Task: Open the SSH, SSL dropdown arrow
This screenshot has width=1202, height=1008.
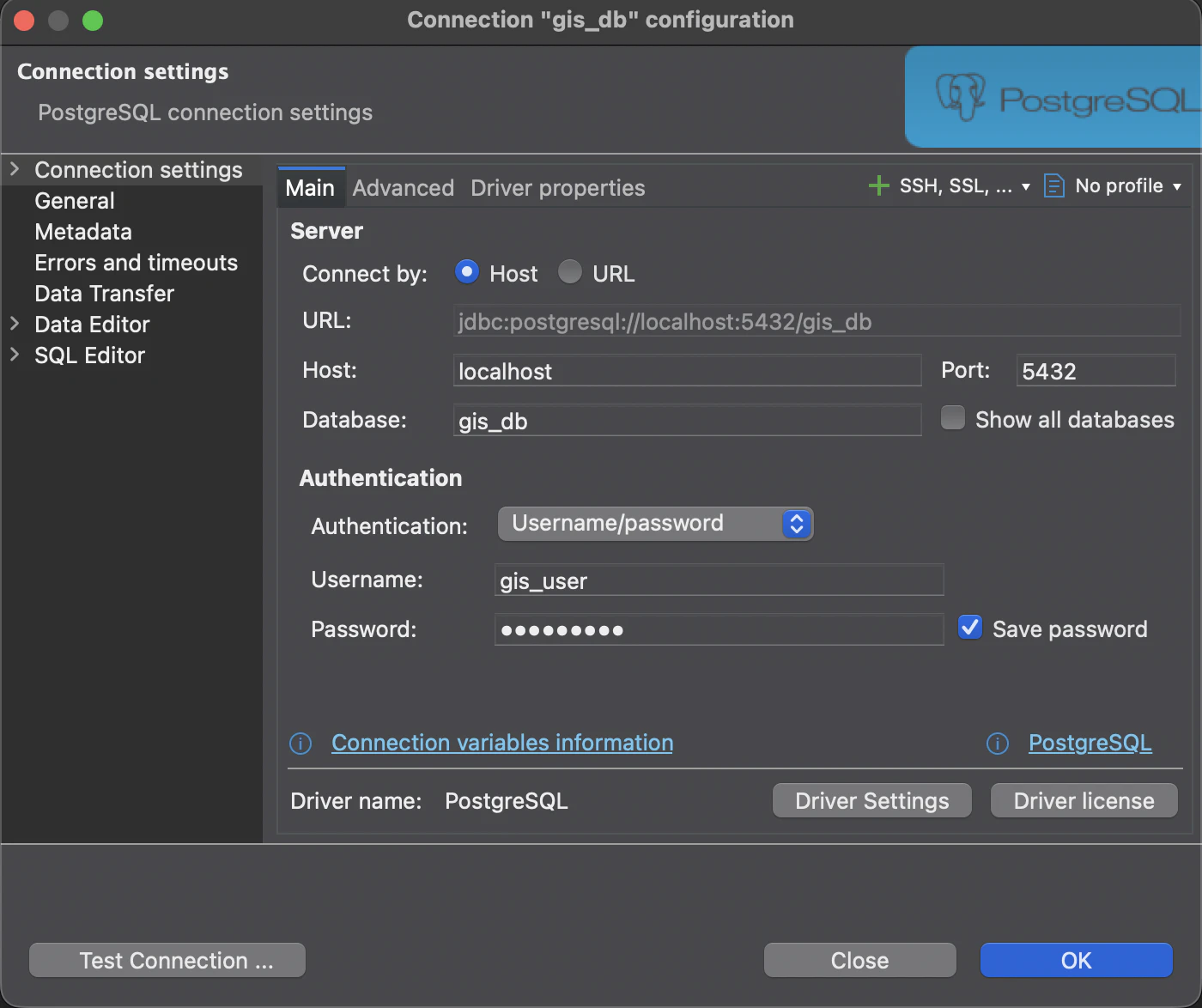Action: (1026, 186)
